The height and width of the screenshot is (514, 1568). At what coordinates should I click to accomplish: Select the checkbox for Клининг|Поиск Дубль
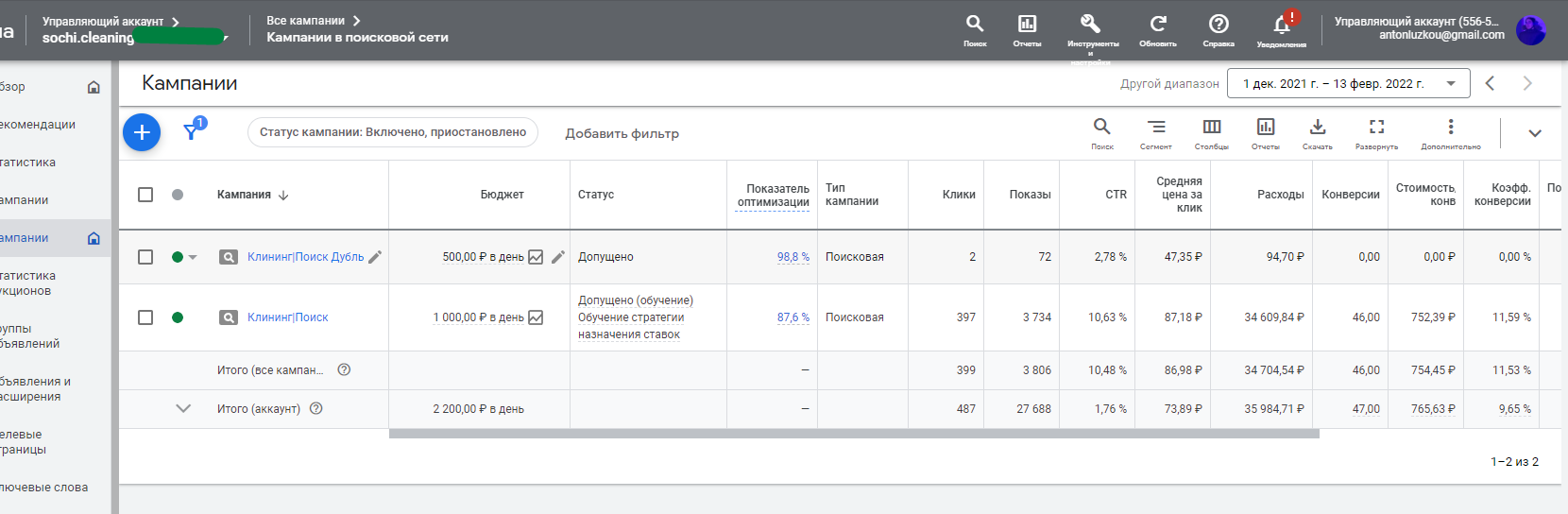[x=145, y=257]
